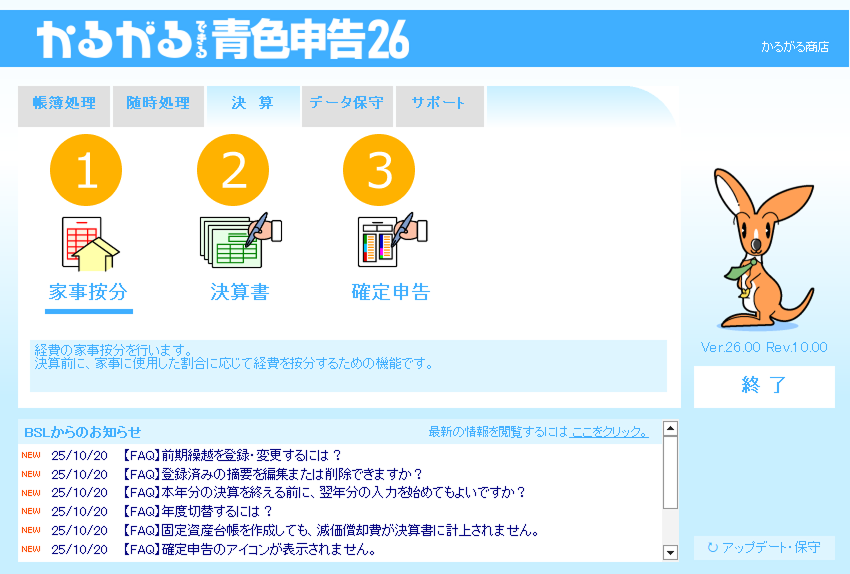The image size is (850, 574).
Task: Click the kangaroo mascot image
Action: pos(762,250)
